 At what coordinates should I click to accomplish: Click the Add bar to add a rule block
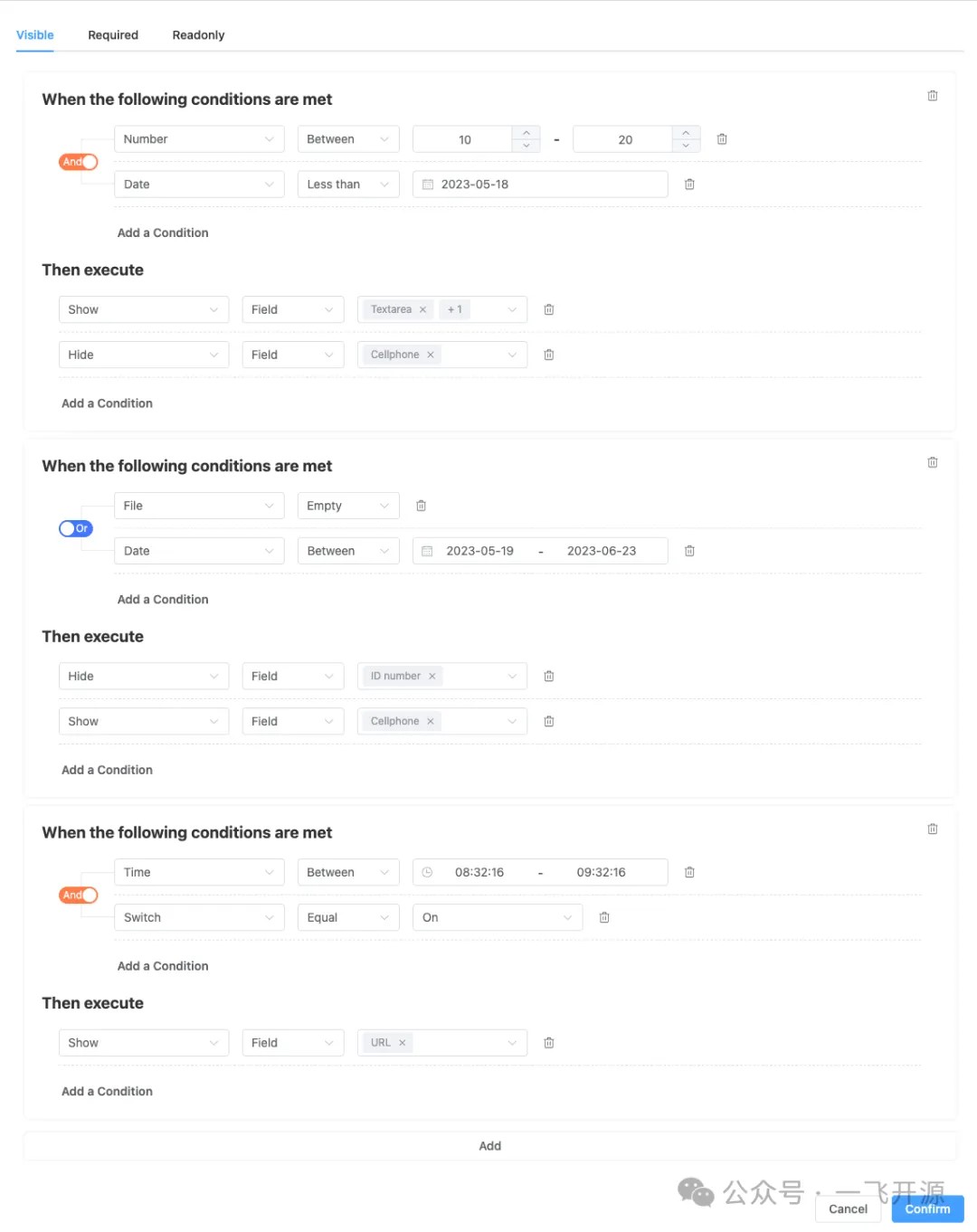tap(489, 1146)
